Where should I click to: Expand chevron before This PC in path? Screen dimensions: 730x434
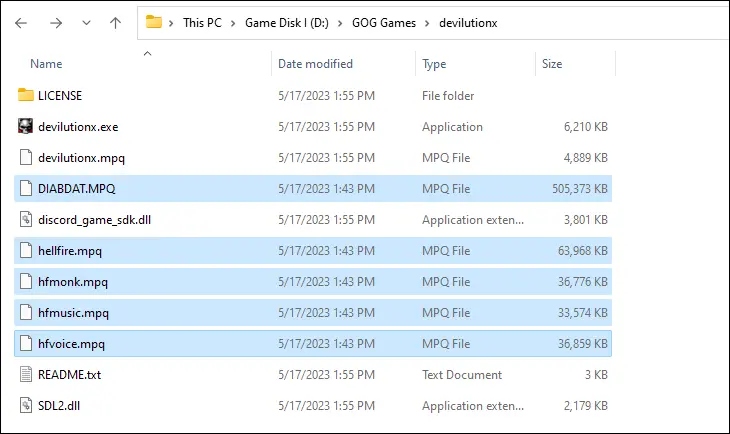(171, 23)
